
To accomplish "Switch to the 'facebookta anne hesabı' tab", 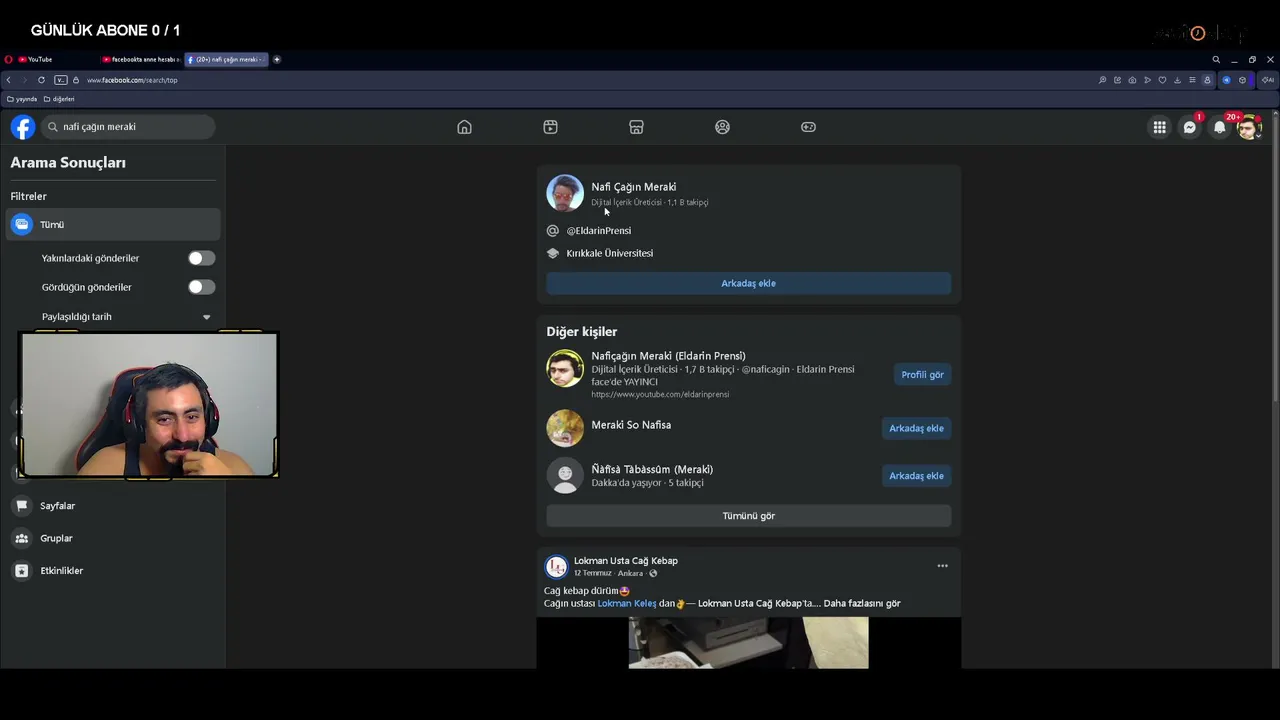I will tap(140, 59).
